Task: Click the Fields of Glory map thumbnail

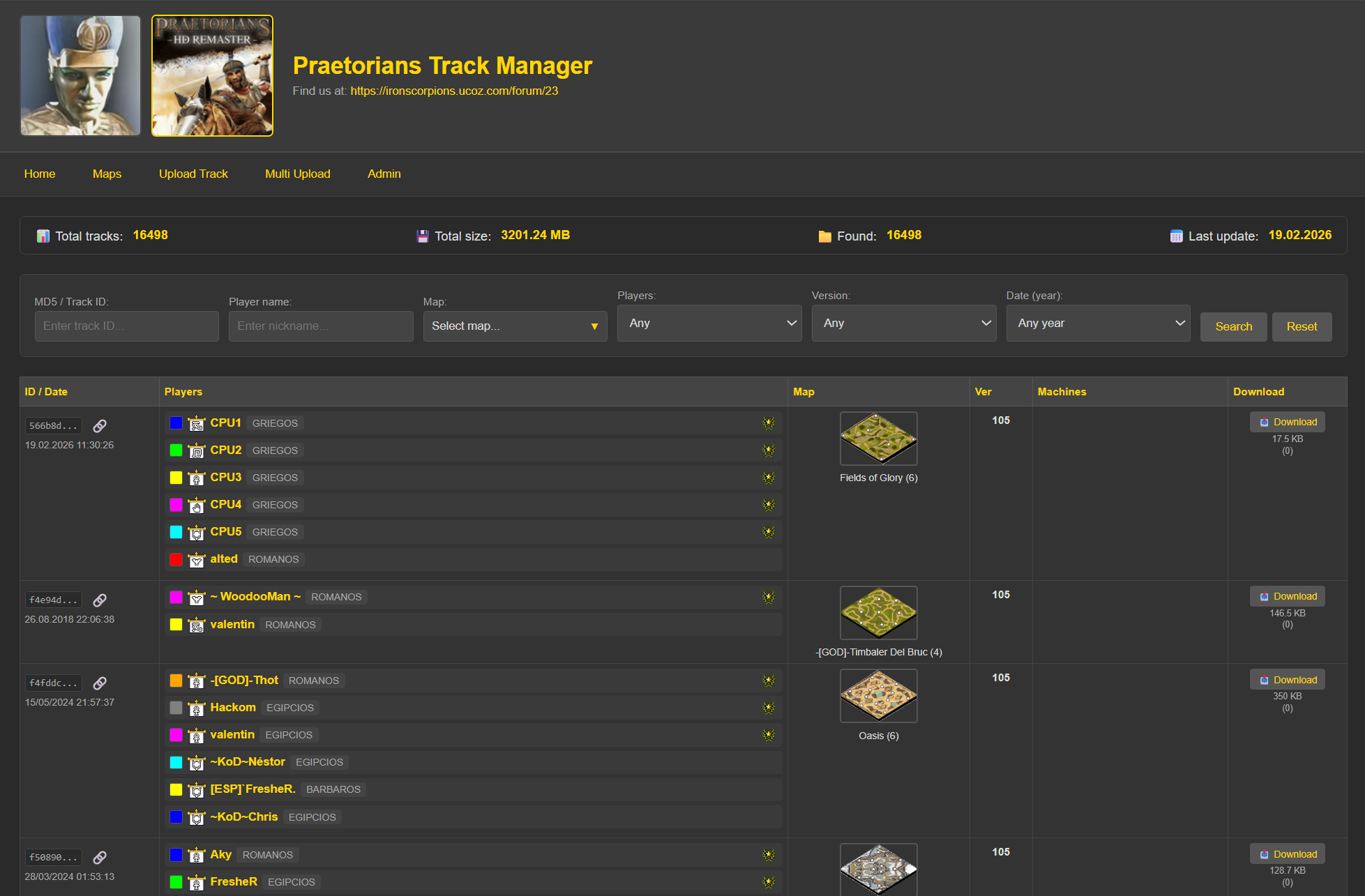Action: coord(878,438)
